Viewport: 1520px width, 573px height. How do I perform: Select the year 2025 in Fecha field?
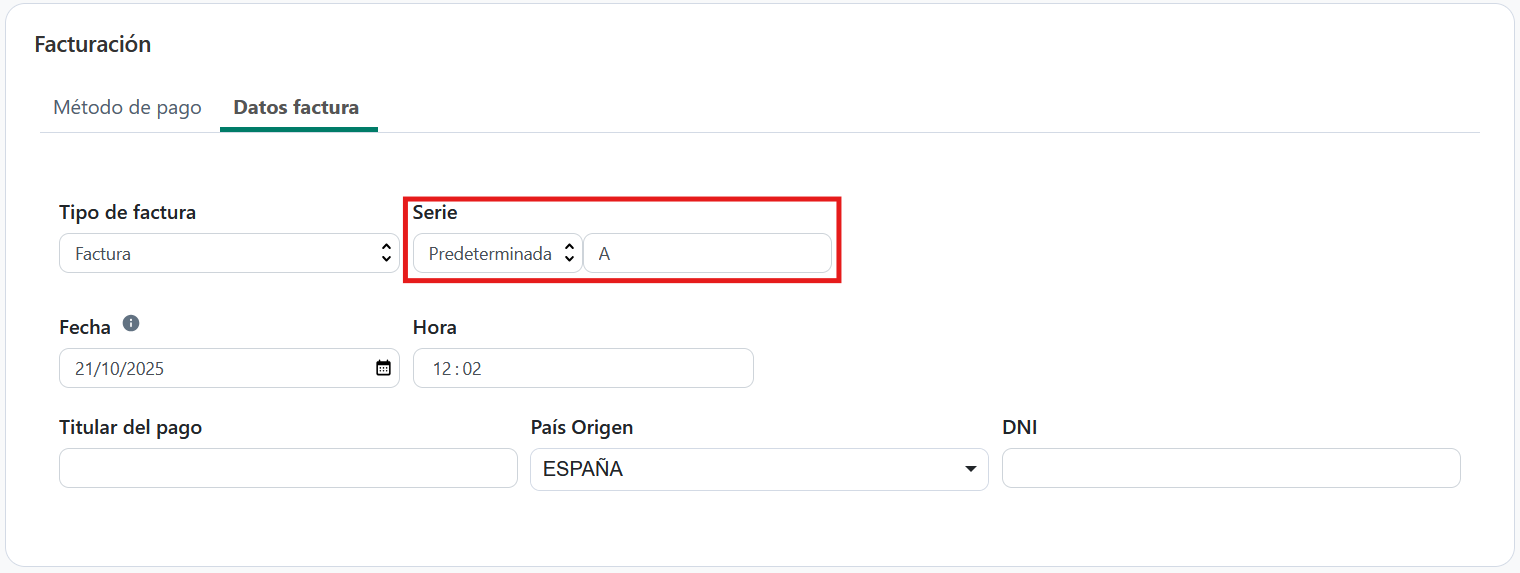pos(143,369)
